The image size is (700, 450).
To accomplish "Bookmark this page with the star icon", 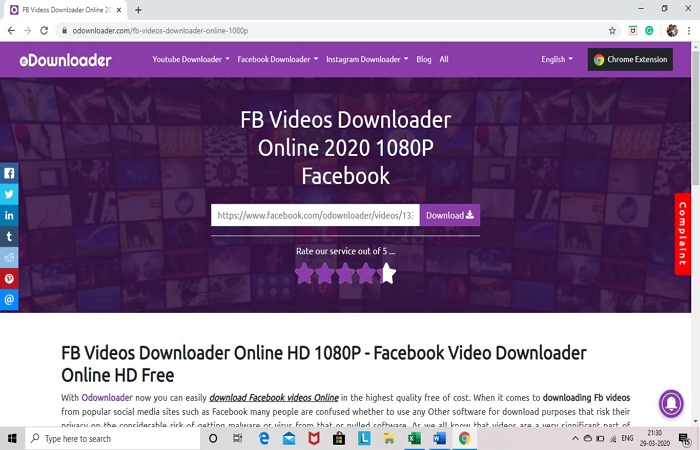I will (612, 31).
